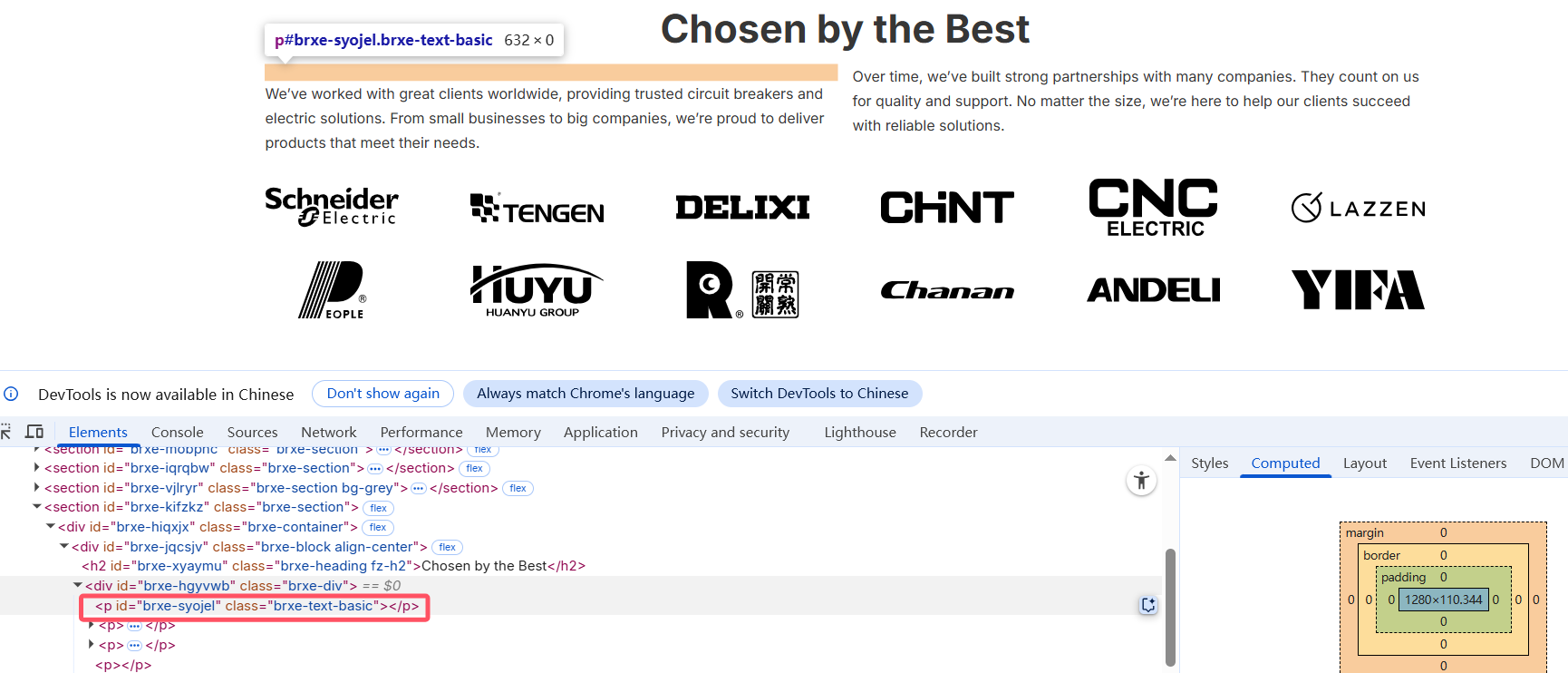Activate the inspect element picker icon
1568x673 pixels.
5,432
